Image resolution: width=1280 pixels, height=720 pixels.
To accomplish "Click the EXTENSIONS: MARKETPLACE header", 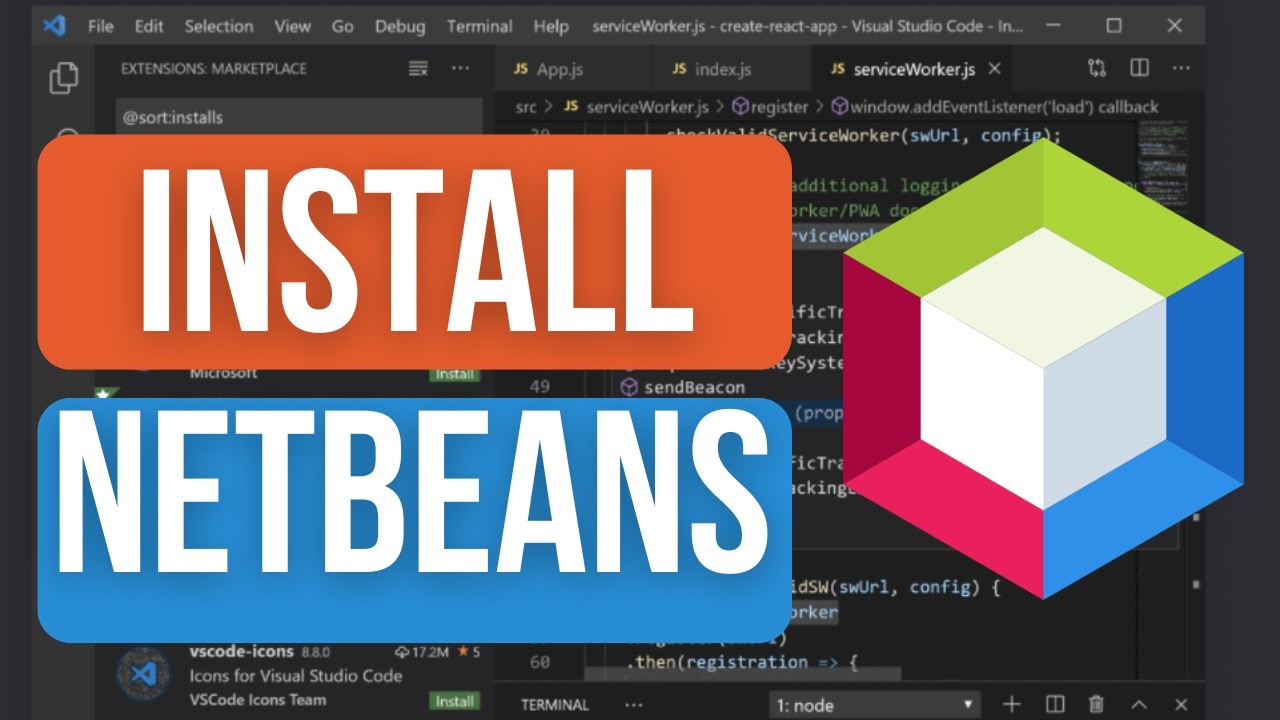I will (x=214, y=69).
